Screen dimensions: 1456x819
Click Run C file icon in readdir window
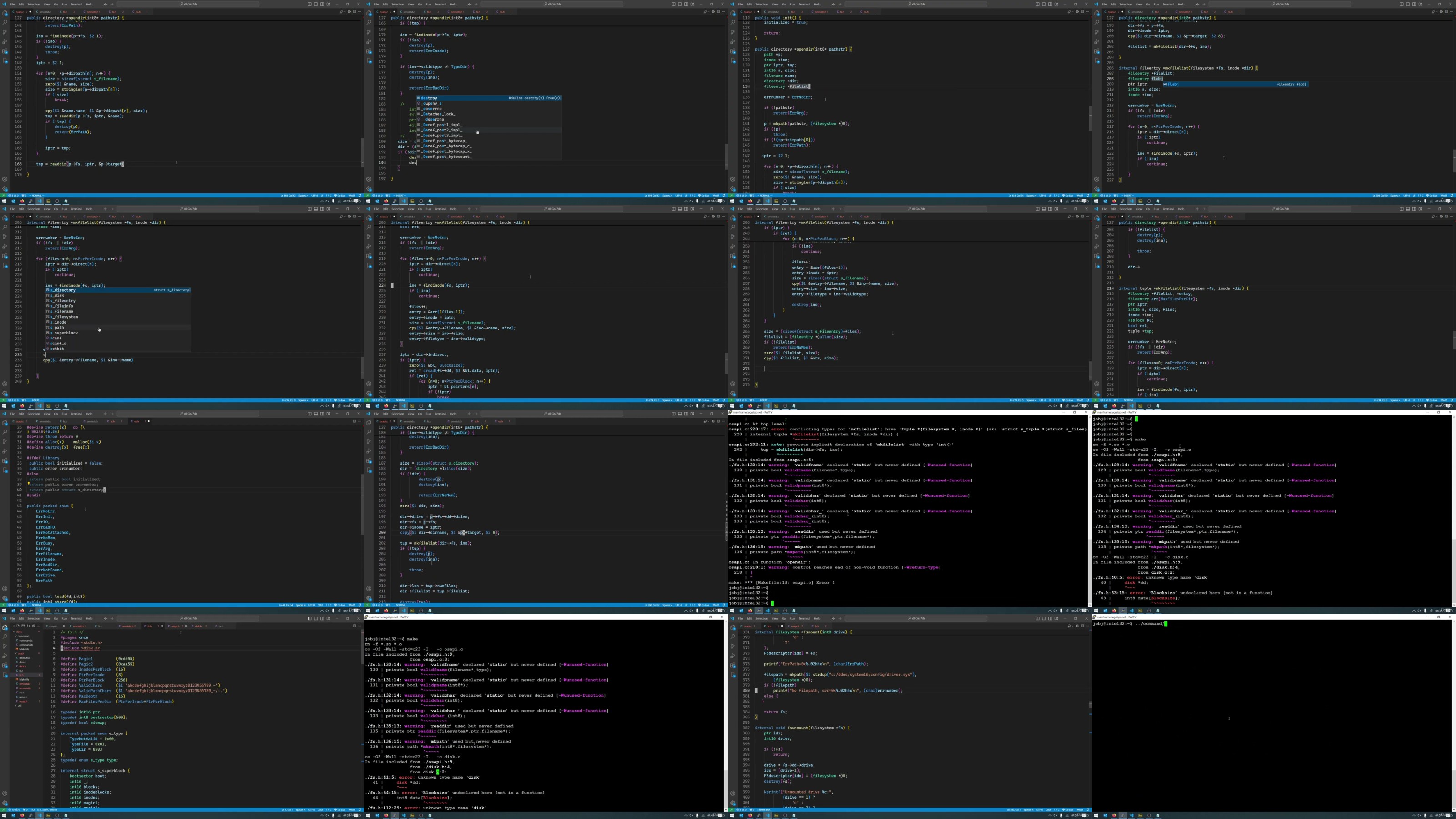341,11
